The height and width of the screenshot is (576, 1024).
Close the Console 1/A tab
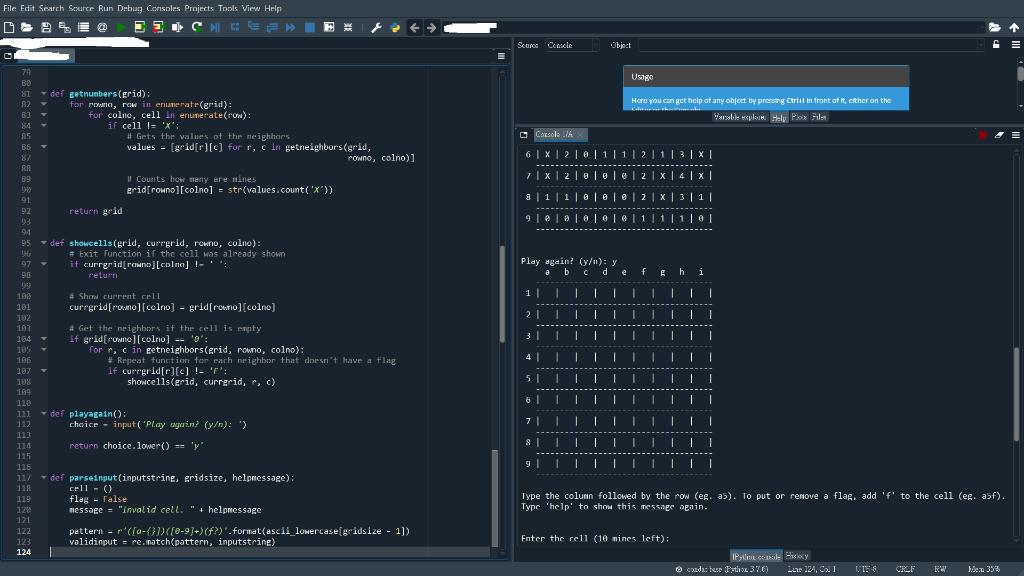tap(579, 133)
